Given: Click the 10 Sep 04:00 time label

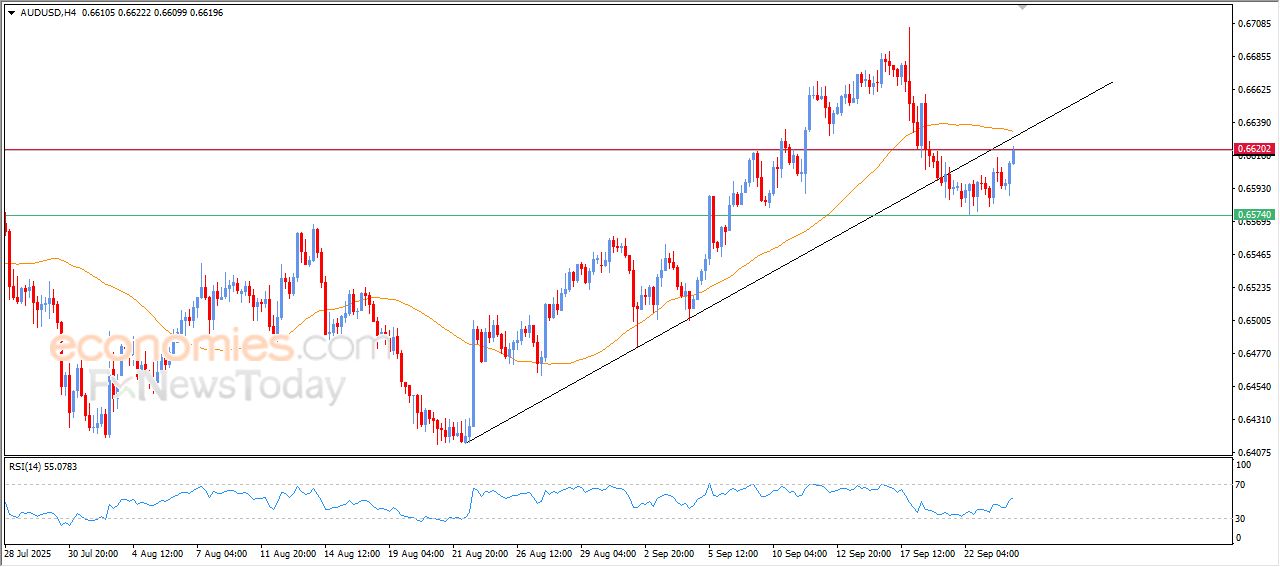Looking at the screenshot, I should tap(800, 553).
